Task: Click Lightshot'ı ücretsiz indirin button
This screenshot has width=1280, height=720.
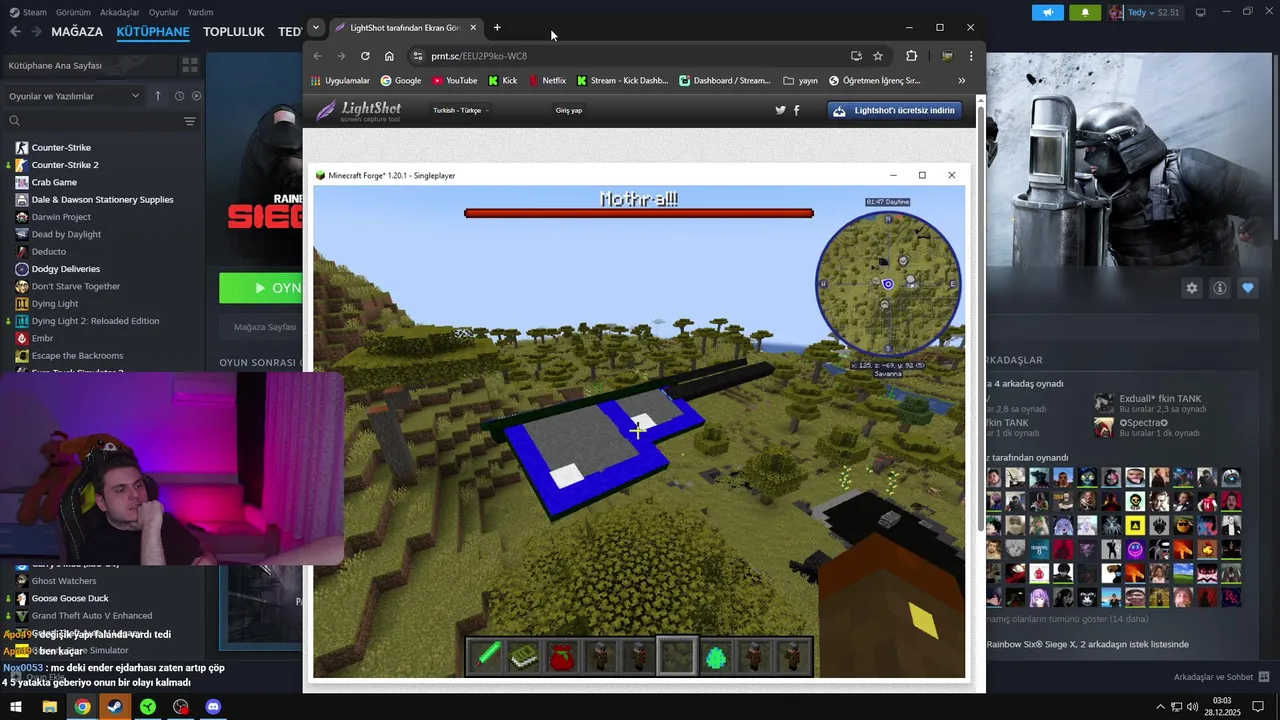Action: point(895,110)
